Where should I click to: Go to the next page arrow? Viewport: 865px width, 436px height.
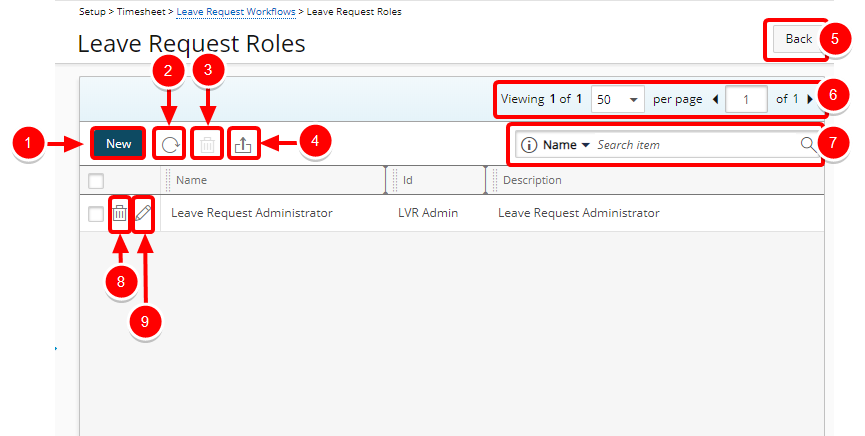point(810,99)
